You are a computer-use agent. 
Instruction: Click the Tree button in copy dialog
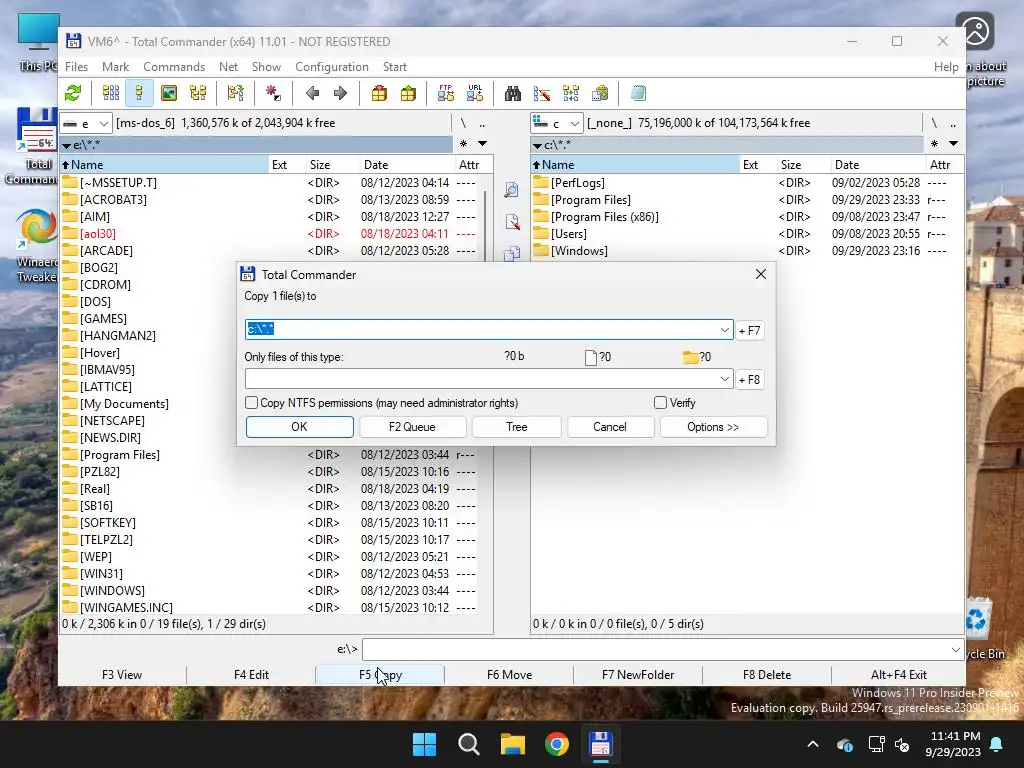pos(517,427)
